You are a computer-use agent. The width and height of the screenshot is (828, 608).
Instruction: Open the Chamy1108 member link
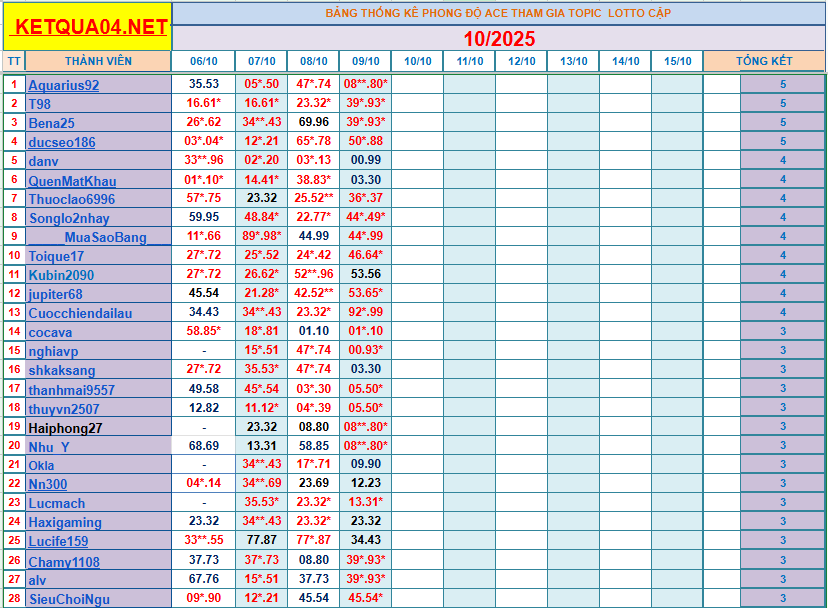pos(64,561)
